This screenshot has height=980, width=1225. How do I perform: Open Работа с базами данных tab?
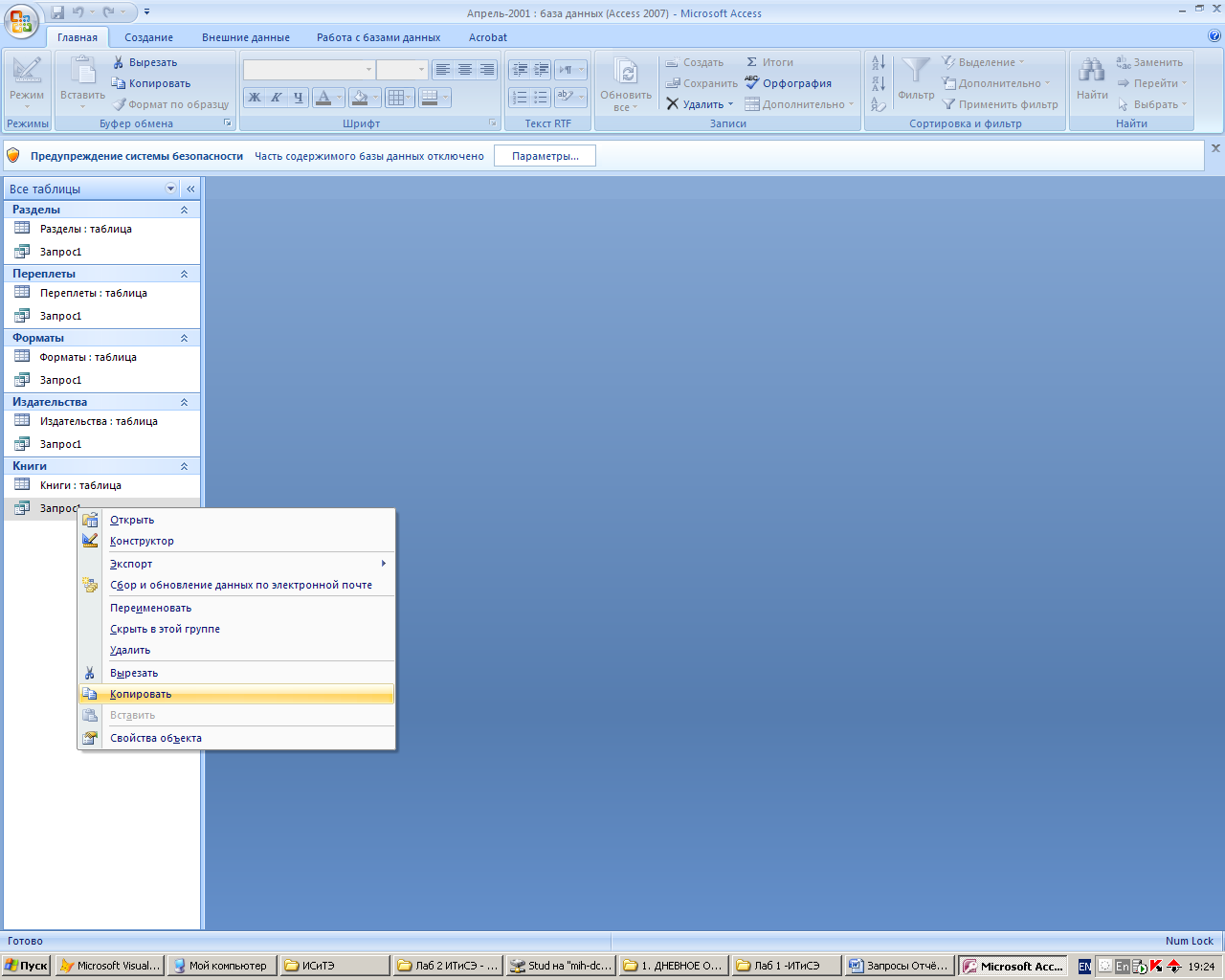[x=379, y=37]
